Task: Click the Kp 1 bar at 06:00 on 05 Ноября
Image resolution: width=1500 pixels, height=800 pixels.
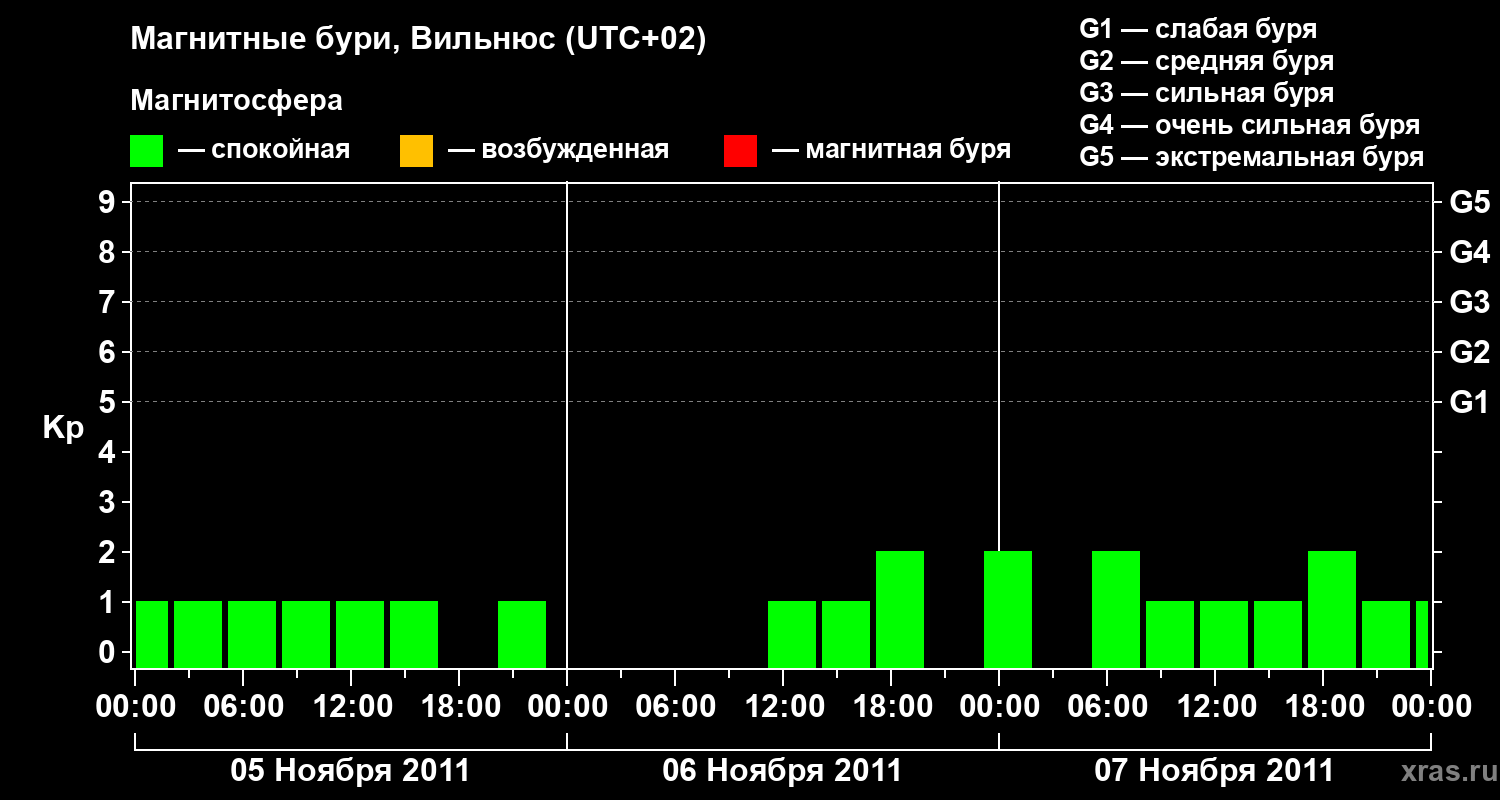Action: click(x=252, y=634)
